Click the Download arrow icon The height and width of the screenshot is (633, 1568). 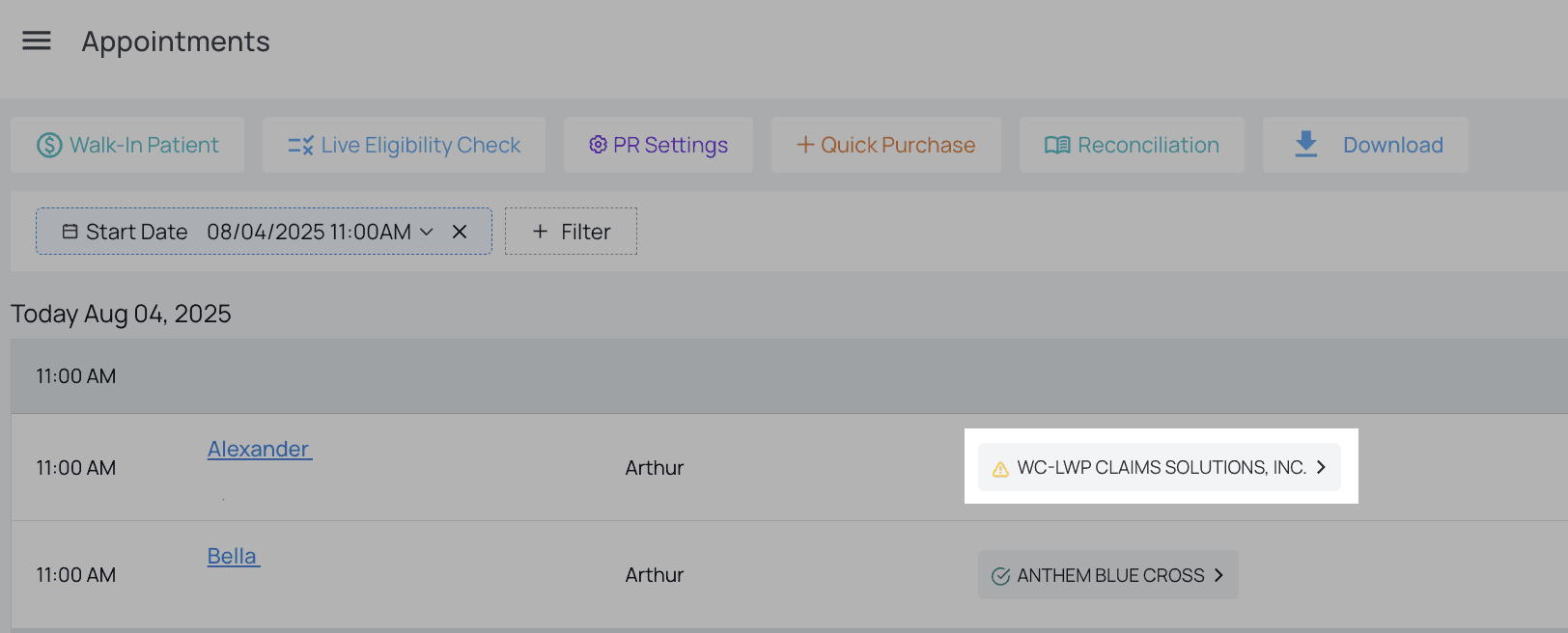[x=1306, y=145]
